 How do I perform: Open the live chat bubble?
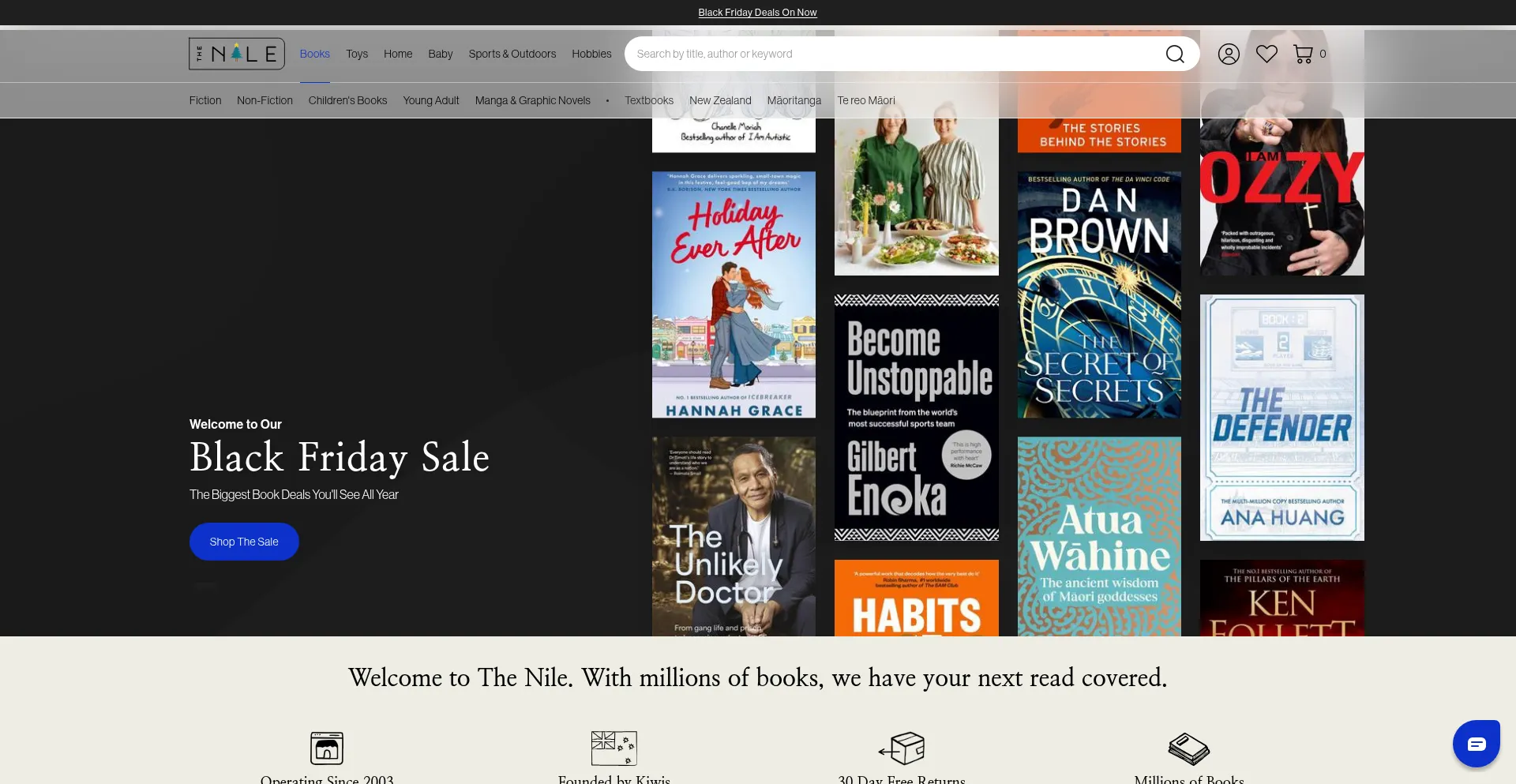pos(1476,743)
